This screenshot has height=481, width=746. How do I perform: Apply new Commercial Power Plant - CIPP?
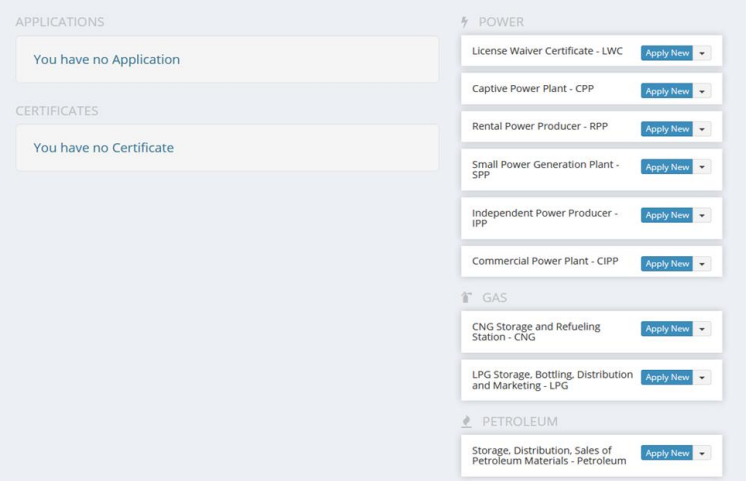[667, 264]
